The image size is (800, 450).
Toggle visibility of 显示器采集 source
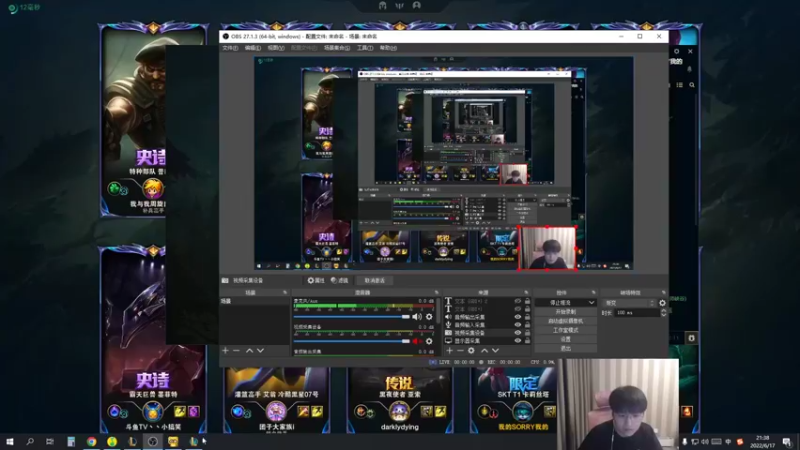pyautogui.click(x=518, y=340)
